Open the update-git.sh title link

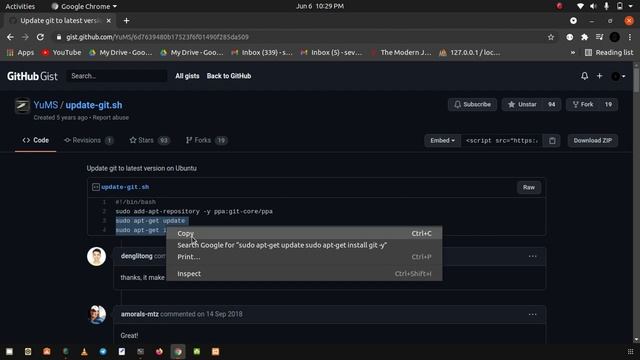pyautogui.click(x=94, y=105)
